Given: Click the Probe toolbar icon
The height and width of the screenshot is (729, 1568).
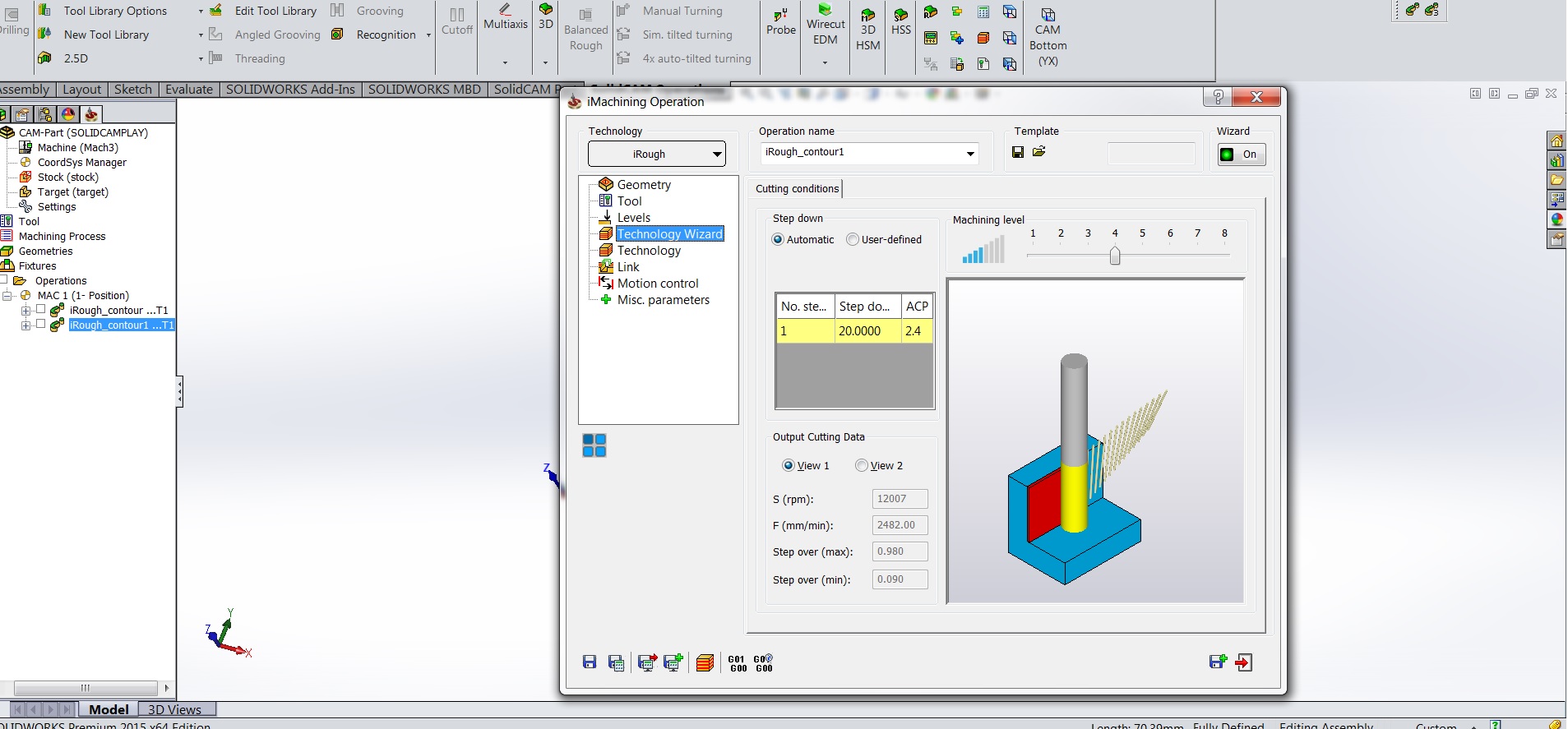Looking at the screenshot, I should click(x=781, y=22).
